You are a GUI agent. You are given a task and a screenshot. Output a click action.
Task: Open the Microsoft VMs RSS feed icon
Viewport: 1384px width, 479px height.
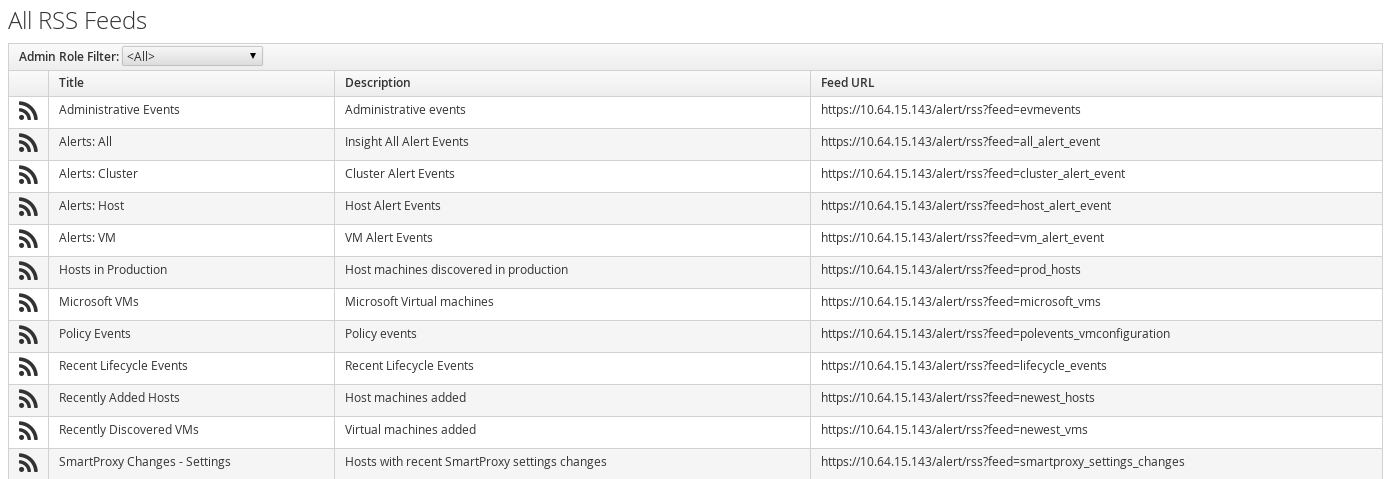[x=28, y=303]
